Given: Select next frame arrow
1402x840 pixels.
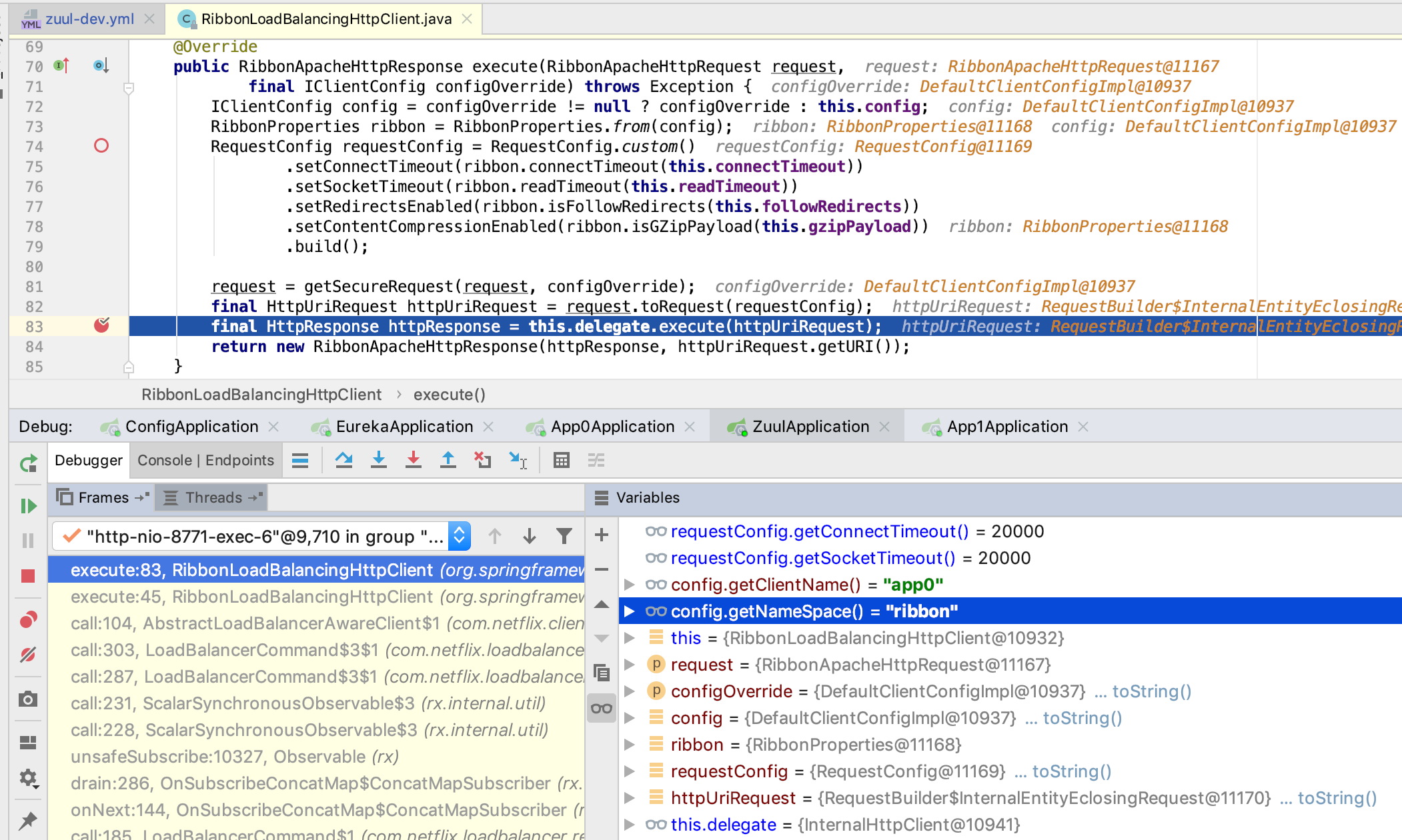Looking at the screenshot, I should pyautogui.click(x=530, y=536).
